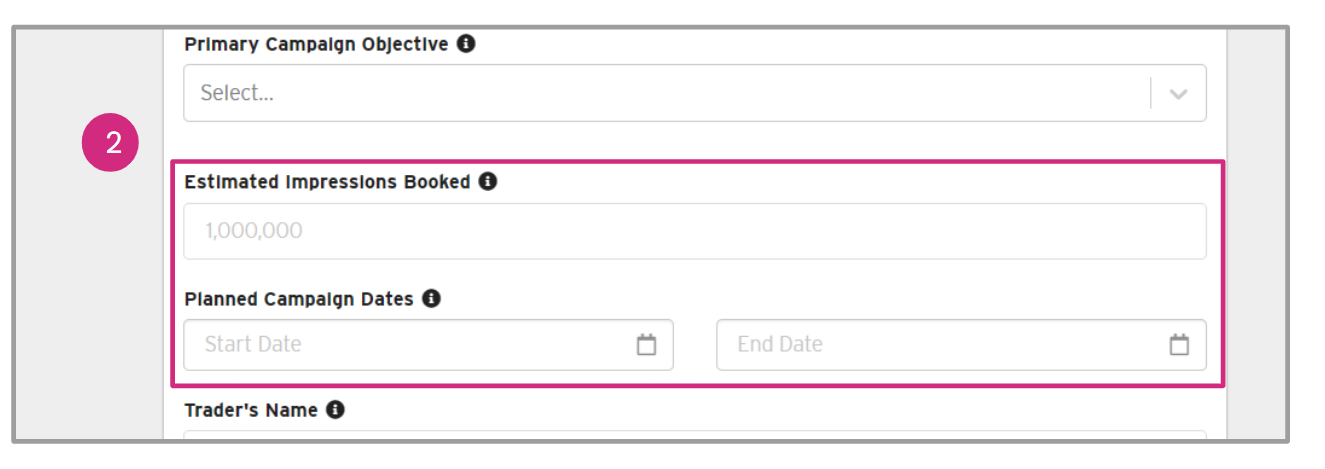The image size is (1325, 469).
Task: Open the End Date calendar icon
Action: pos(1180,345)
